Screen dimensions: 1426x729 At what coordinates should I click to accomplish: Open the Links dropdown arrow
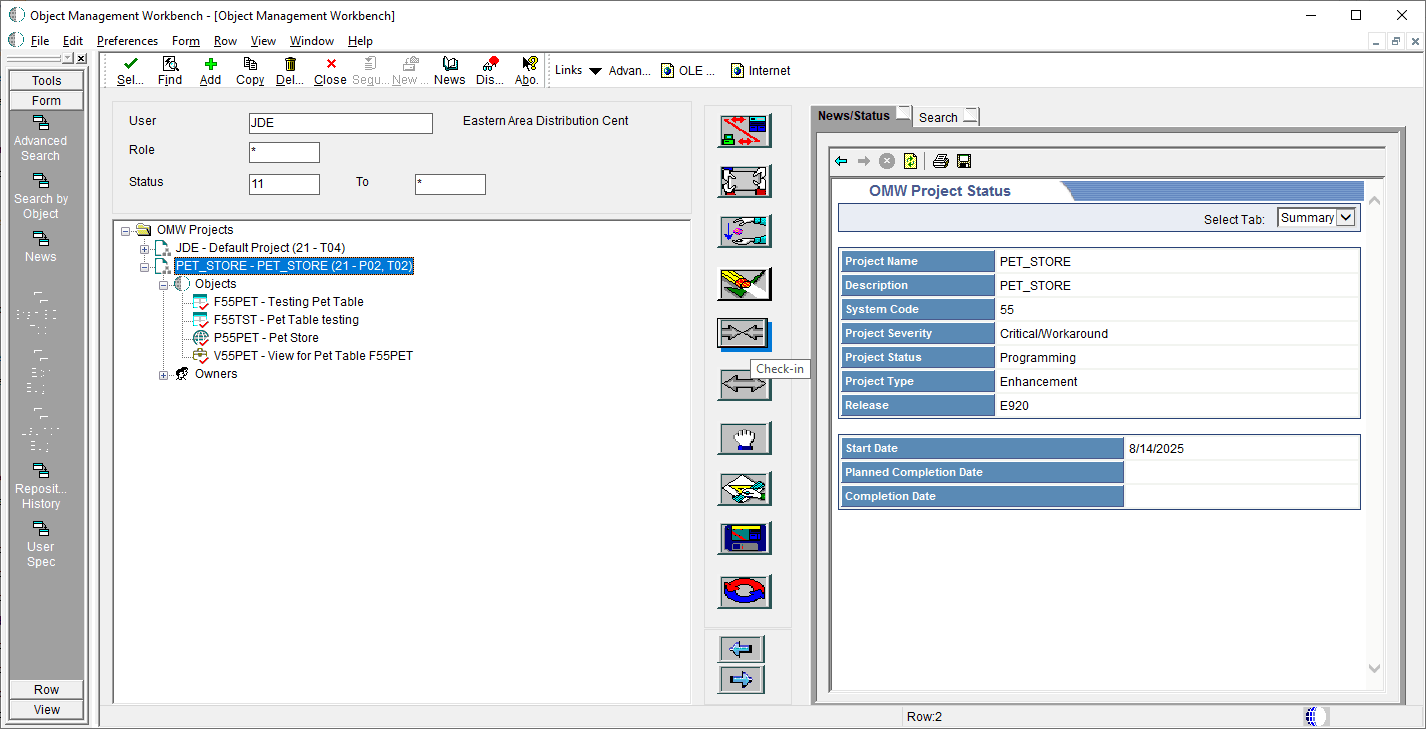[x=595, y=71]
